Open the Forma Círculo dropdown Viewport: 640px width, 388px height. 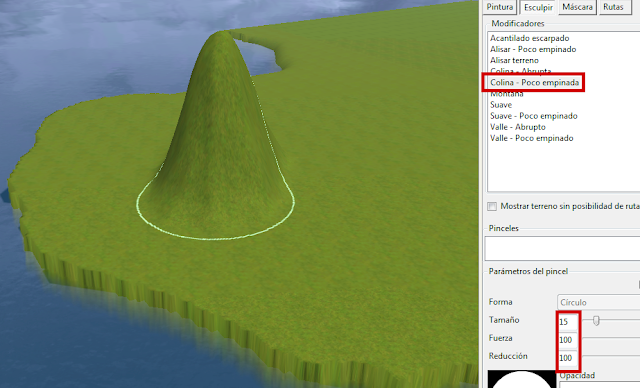[x=598, y=302]
